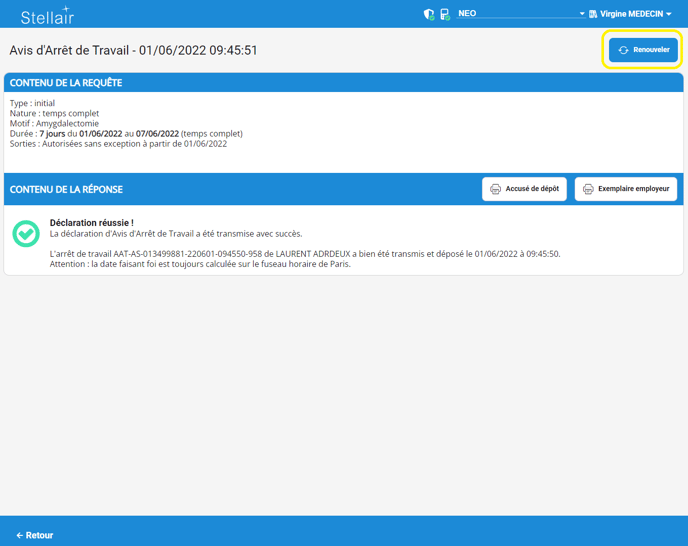Click the building icon beside Virgine MEDECIN
The image size is (688, 546).
pyautogui.click(x=593, y=14)
